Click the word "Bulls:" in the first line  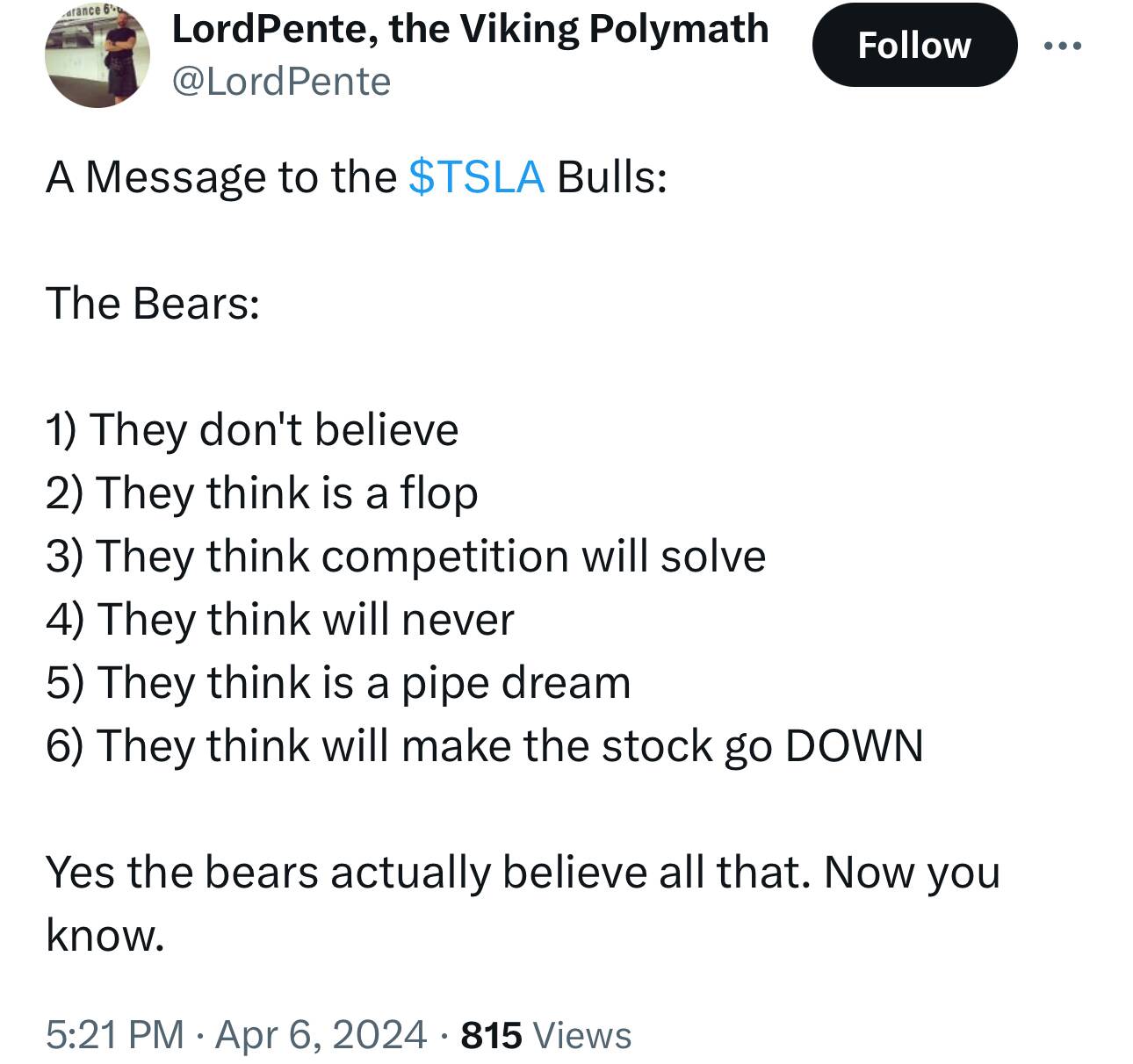point(612,176)
